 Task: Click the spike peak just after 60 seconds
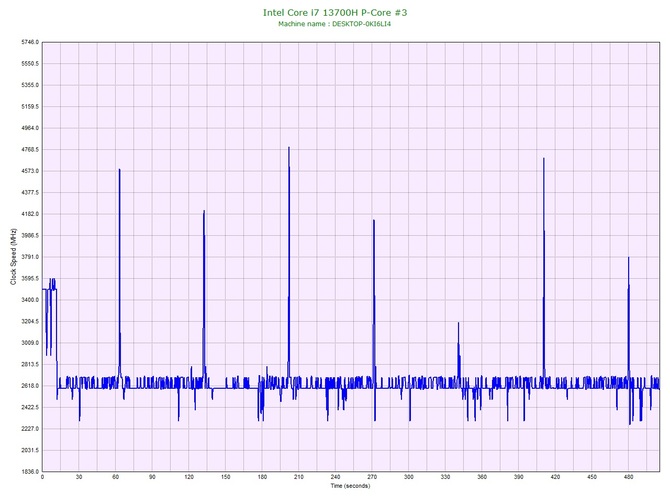(x=119, y=170)
